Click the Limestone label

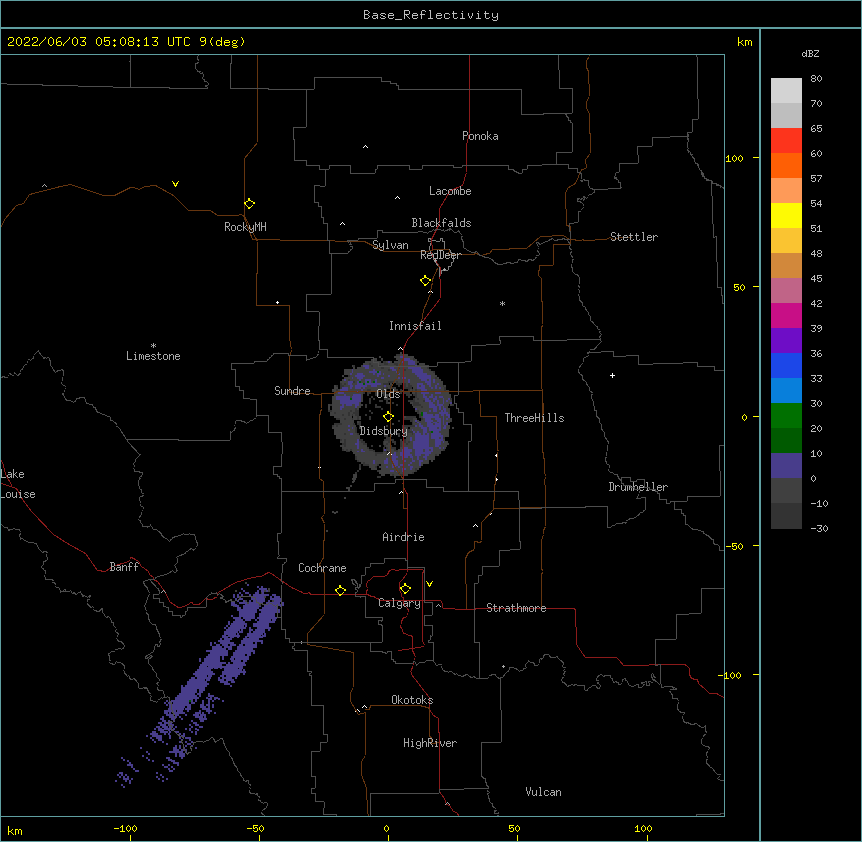click(153, 356)
